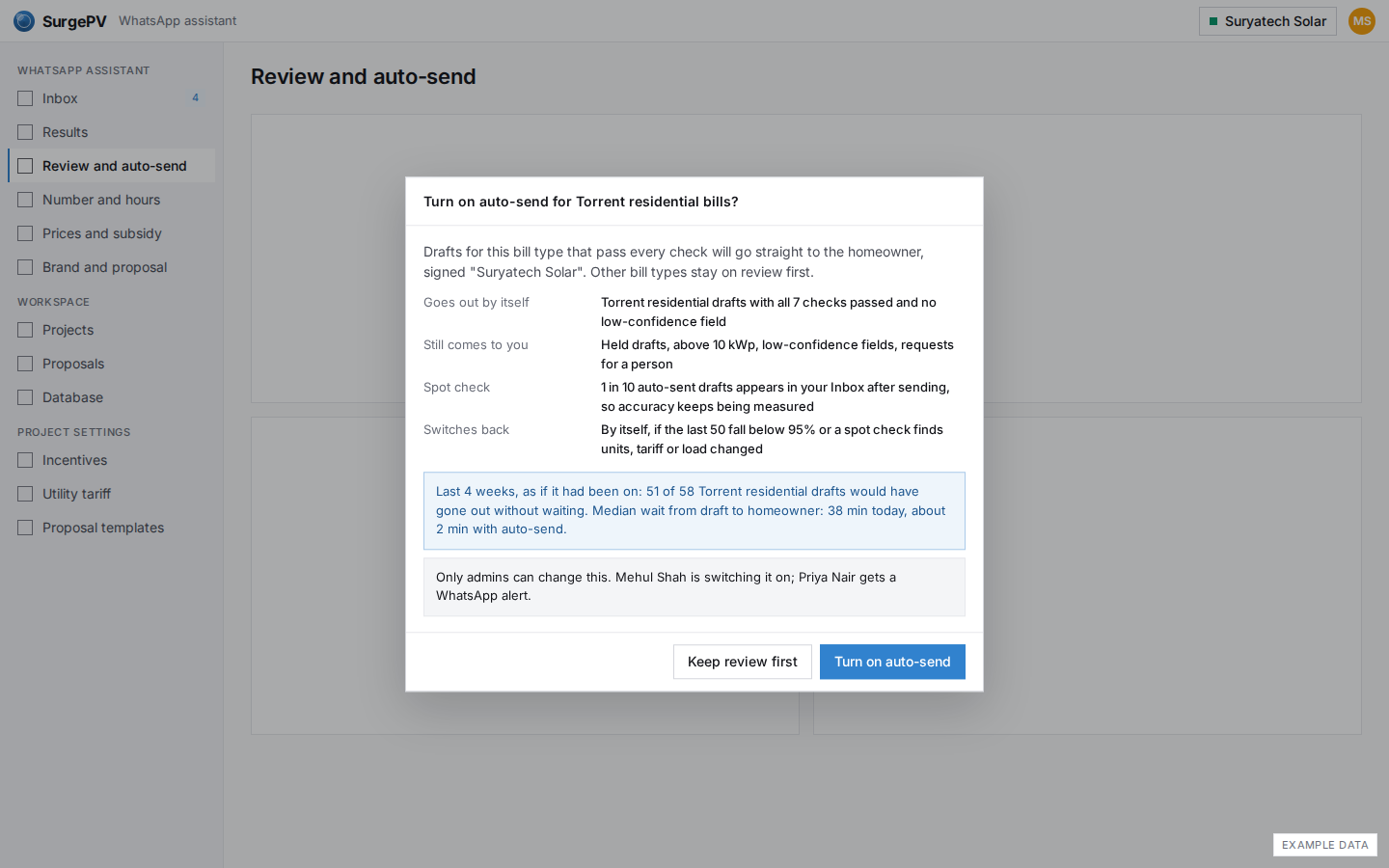Open the Suryatech Solar workspace switcher
The width and height of the screenshot is (1389, 868).
1267,21
